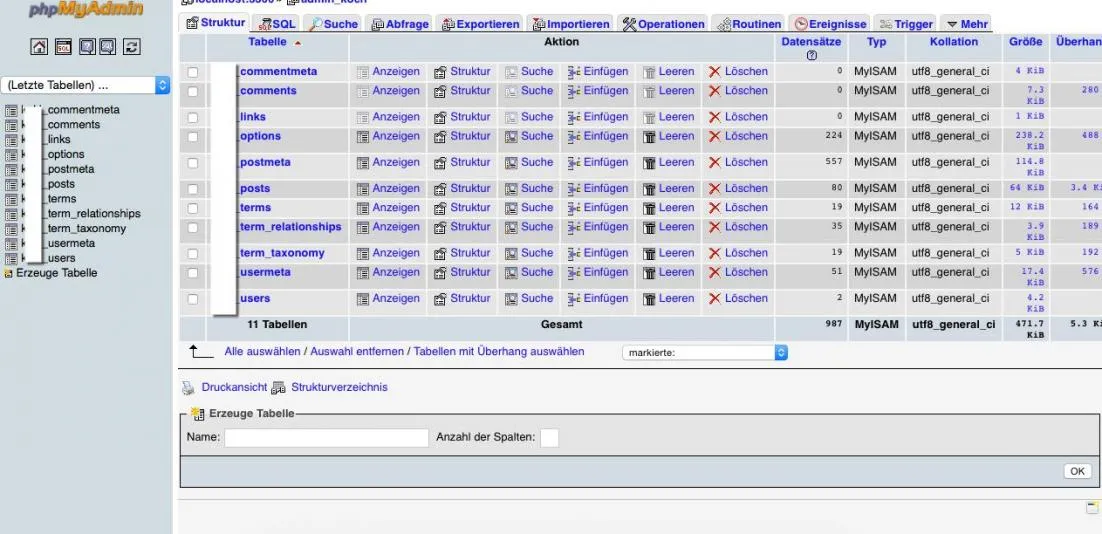Tick the checkbox for usermeta table
Screen dimensions: 1102x534
click(193, 273)
